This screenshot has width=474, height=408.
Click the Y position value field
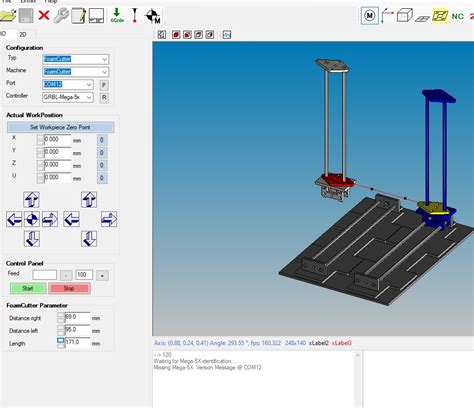click(57, 152)
